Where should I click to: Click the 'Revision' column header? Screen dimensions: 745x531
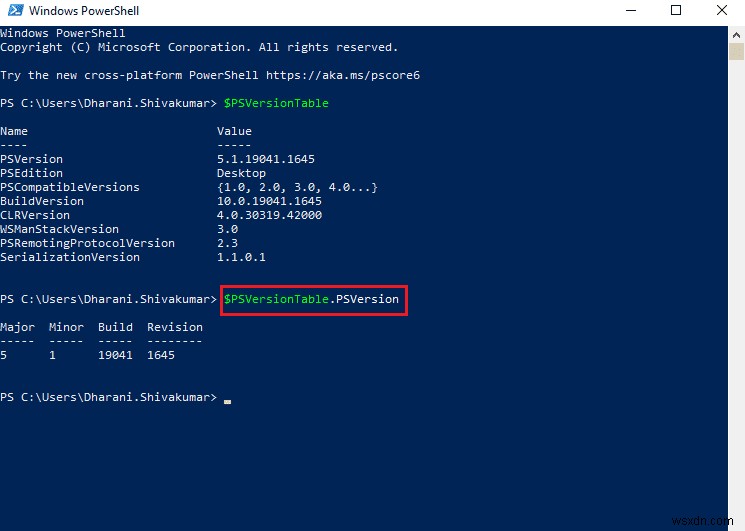175,327
